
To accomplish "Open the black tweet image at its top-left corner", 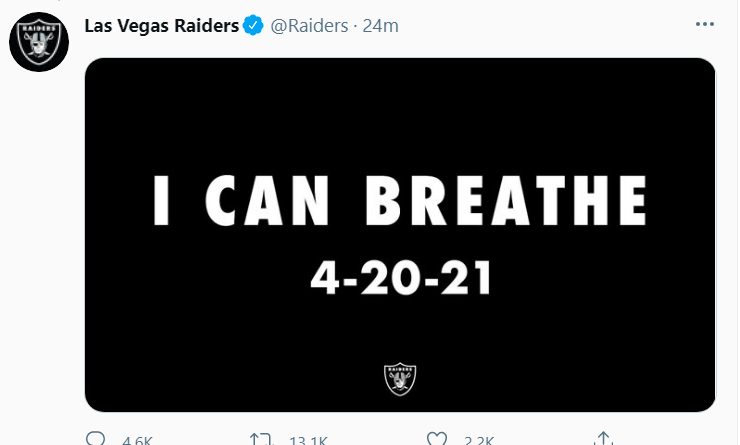I will [100, 72].
